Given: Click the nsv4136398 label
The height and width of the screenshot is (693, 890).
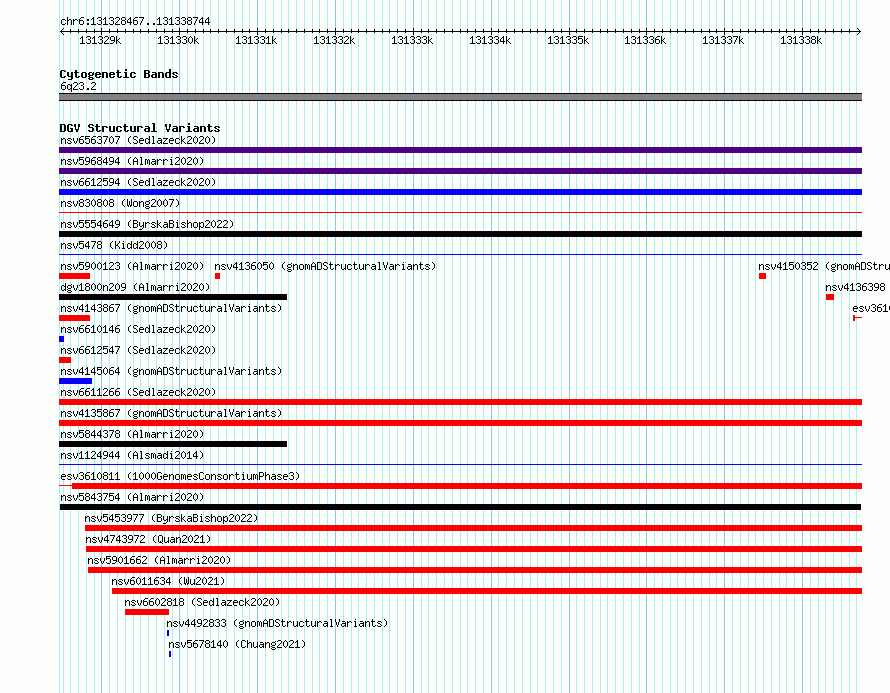Looking at the screenshot, I should pyautogui.click(x=855, y=287).
